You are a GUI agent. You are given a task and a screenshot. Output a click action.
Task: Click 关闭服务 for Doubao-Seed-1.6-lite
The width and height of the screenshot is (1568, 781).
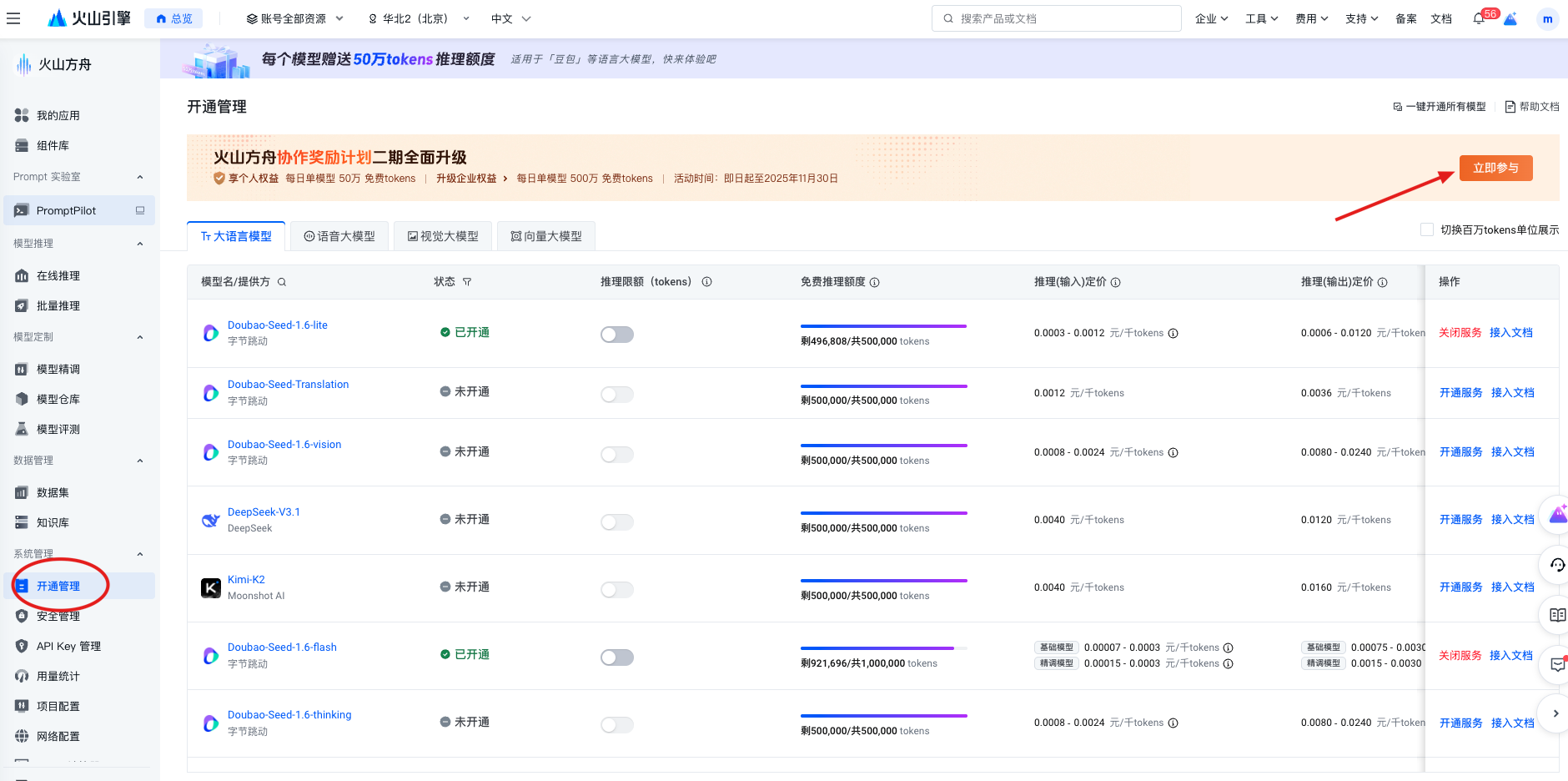coord(1460,332)
